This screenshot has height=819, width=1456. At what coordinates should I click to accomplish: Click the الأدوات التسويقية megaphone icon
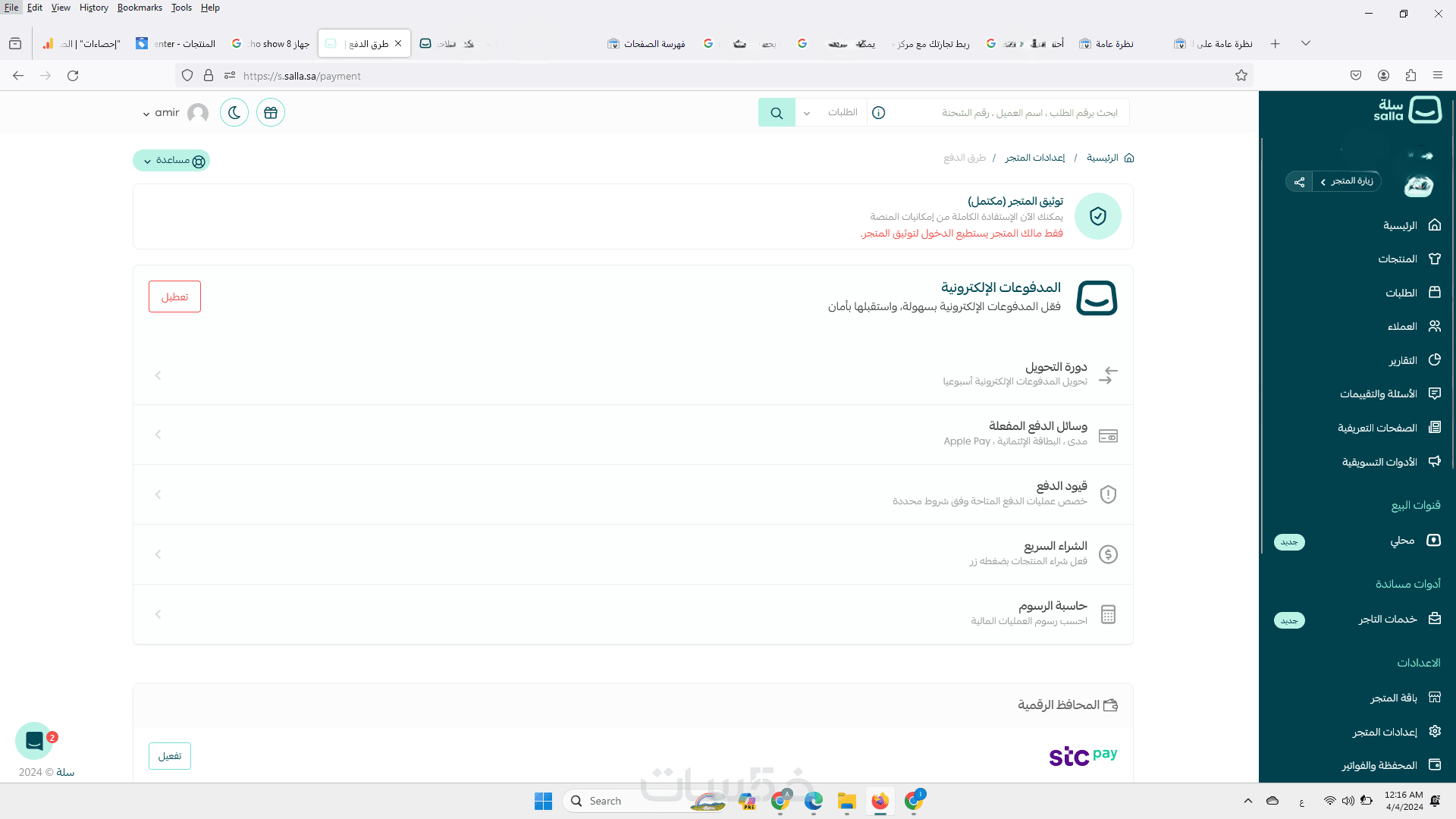(1435, 461)
